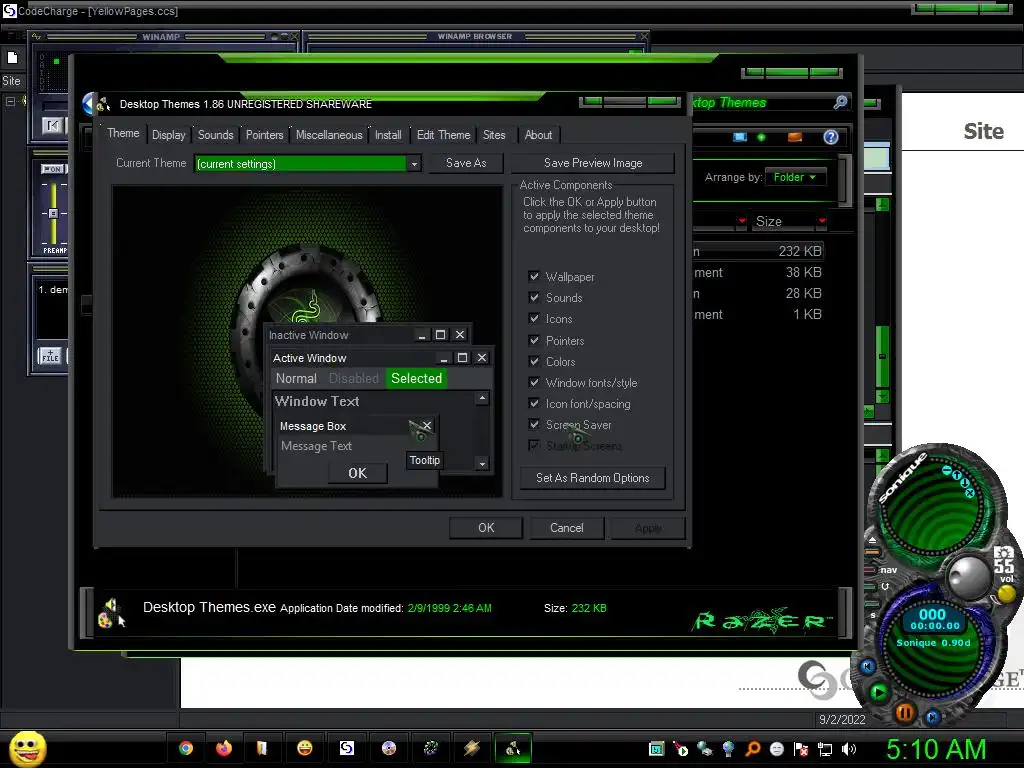1024x768 pixels.
Task: Open the Size column dropdown arrow
Action: click(822, 221)
